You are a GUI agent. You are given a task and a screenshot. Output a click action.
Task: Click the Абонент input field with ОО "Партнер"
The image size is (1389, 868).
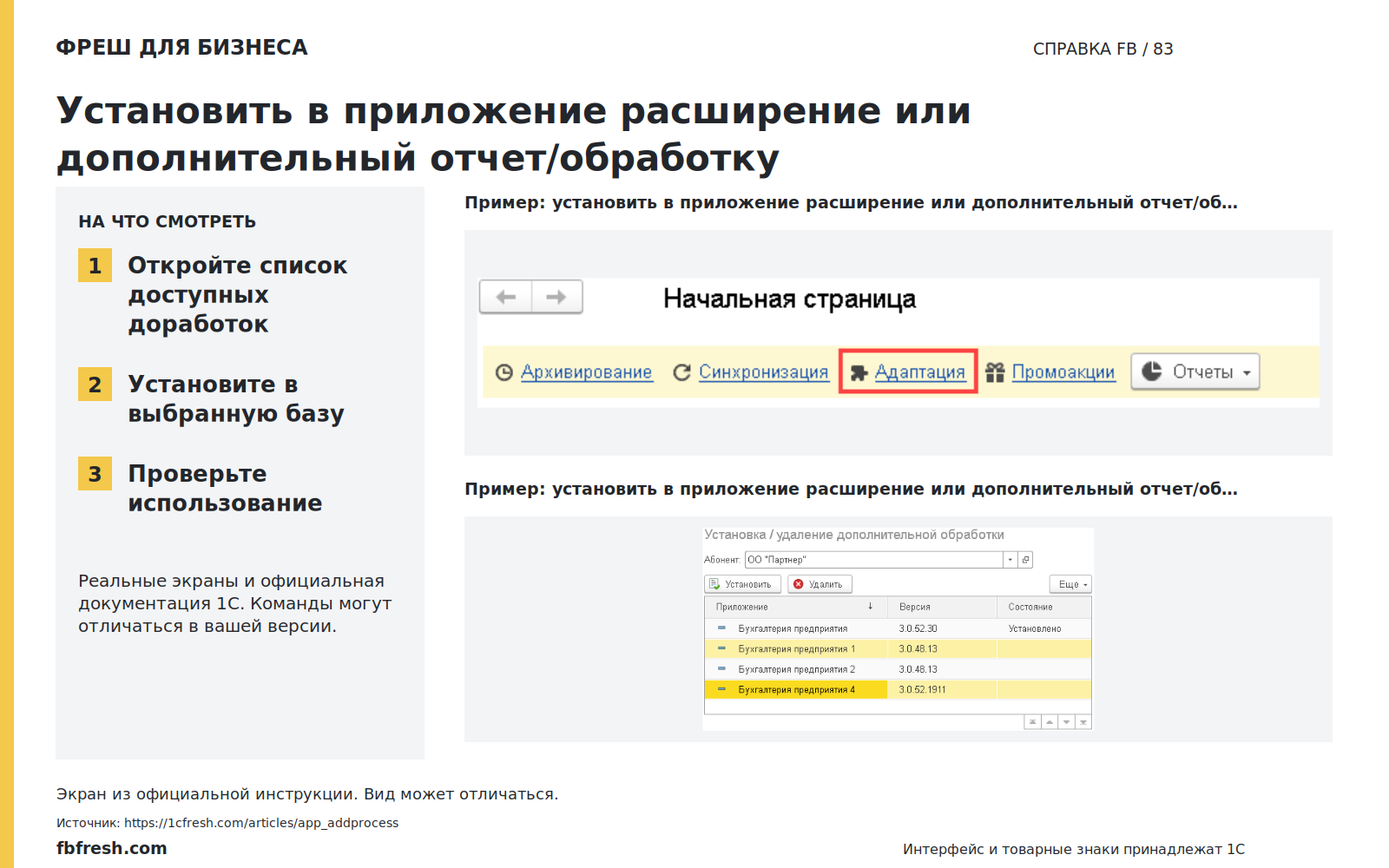[x=874, y=560]
